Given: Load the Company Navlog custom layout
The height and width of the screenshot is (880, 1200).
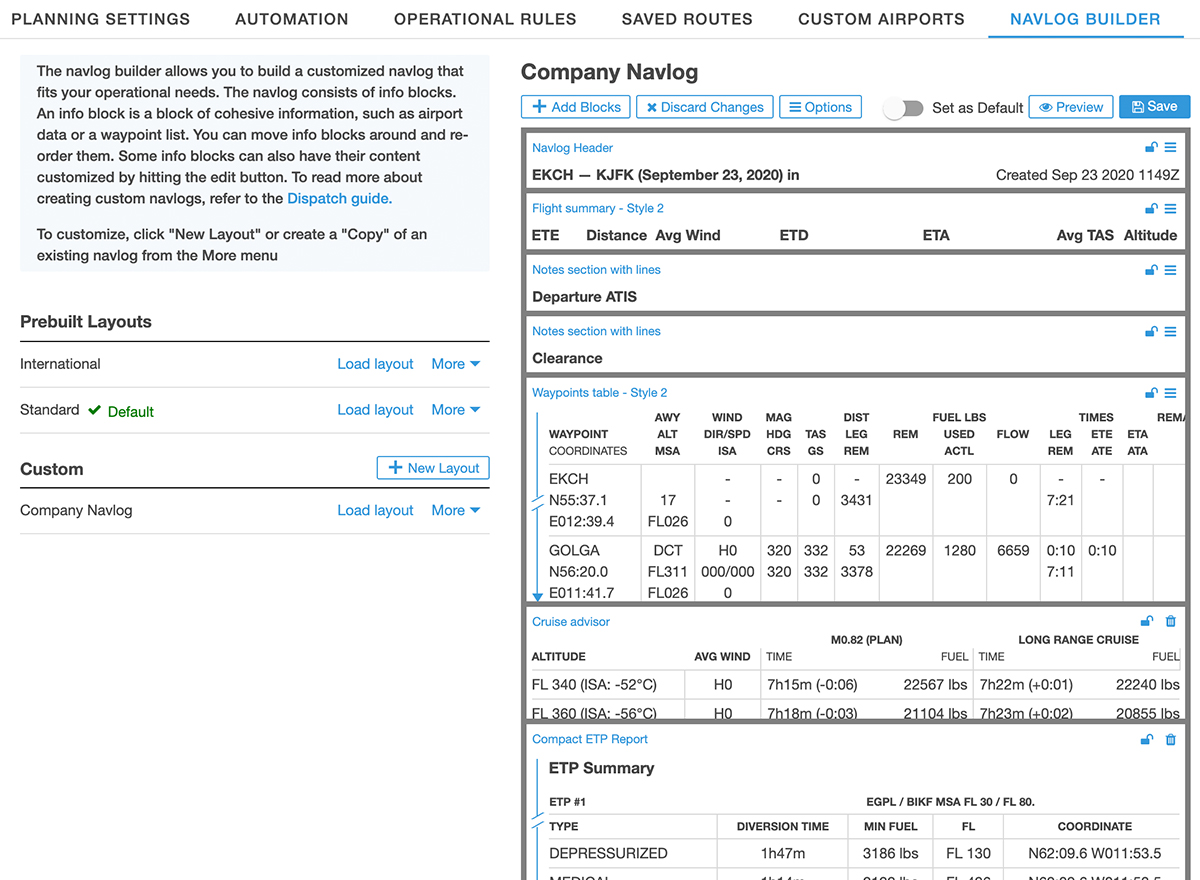Looking at the screenshot, I should 375,510.
